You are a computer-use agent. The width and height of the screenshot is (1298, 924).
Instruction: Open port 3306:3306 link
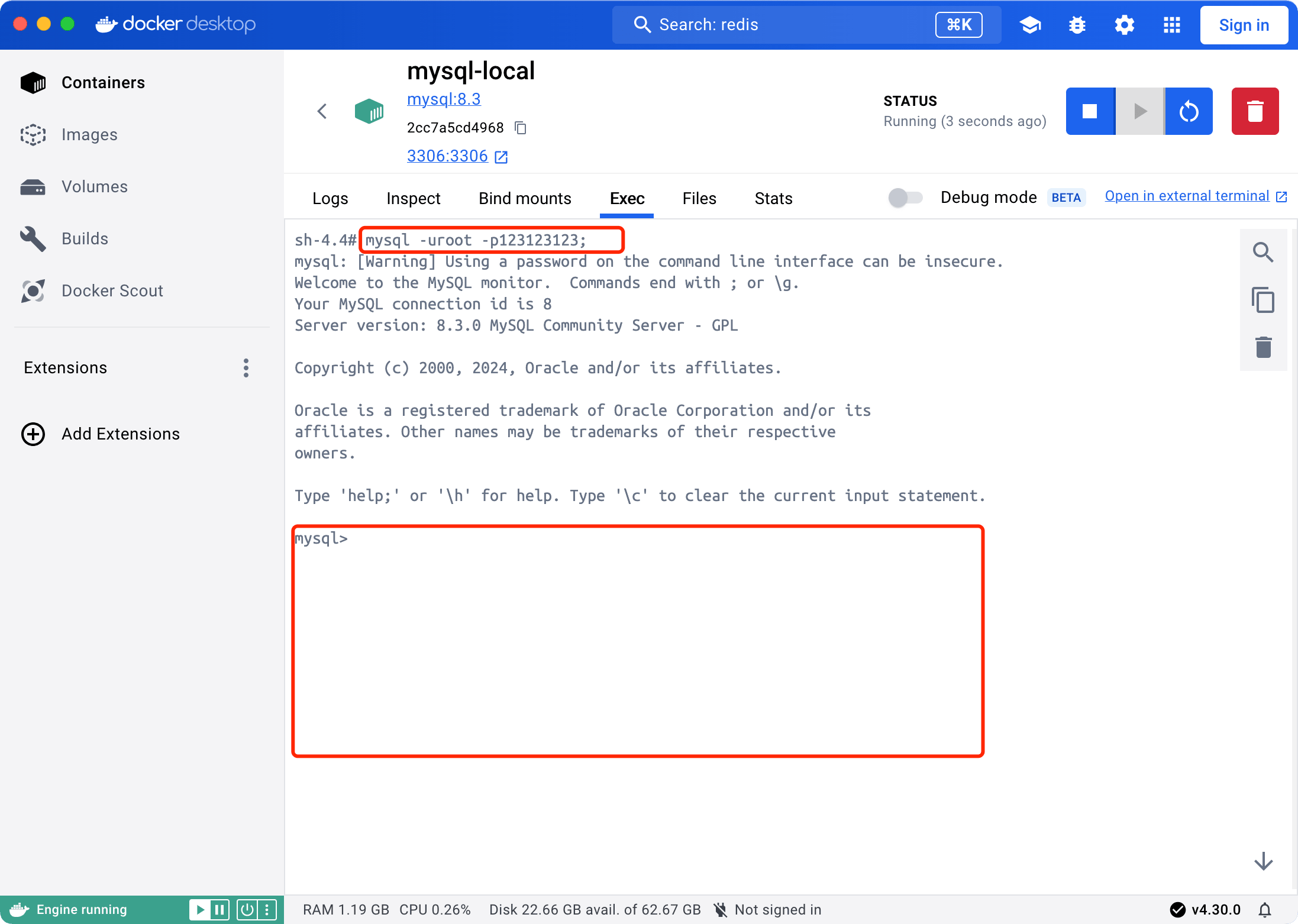(457, 156)
